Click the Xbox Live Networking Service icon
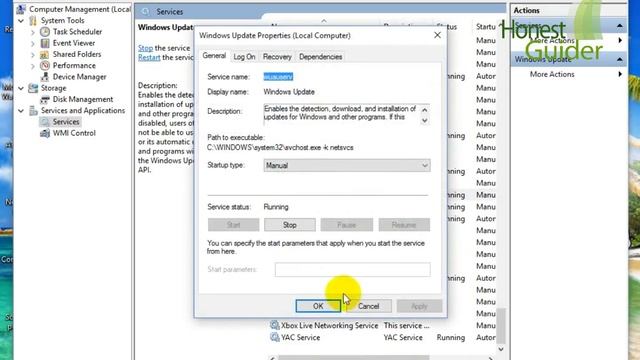The image size is (640, 360). [275, 325]
